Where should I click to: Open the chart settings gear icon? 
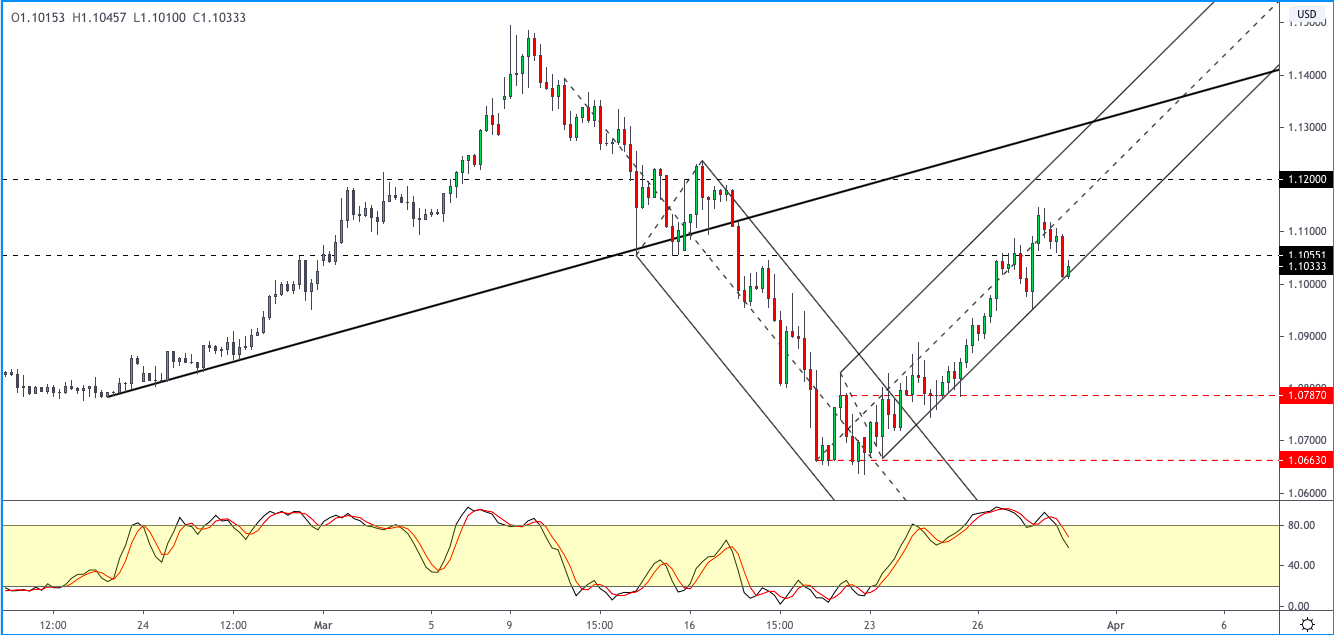pyautogui.click(x=1306, y=624)
